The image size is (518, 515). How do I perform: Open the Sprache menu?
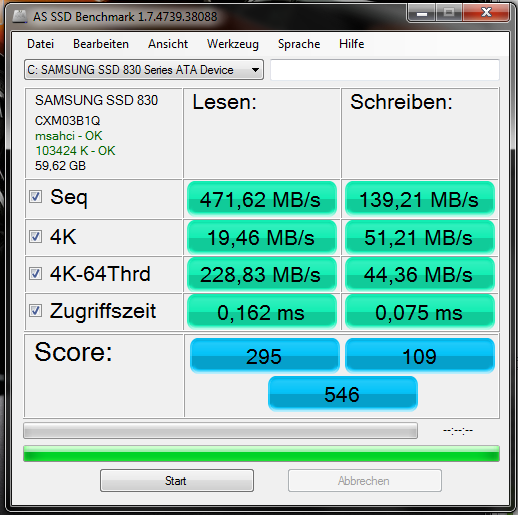coord(299,44)
